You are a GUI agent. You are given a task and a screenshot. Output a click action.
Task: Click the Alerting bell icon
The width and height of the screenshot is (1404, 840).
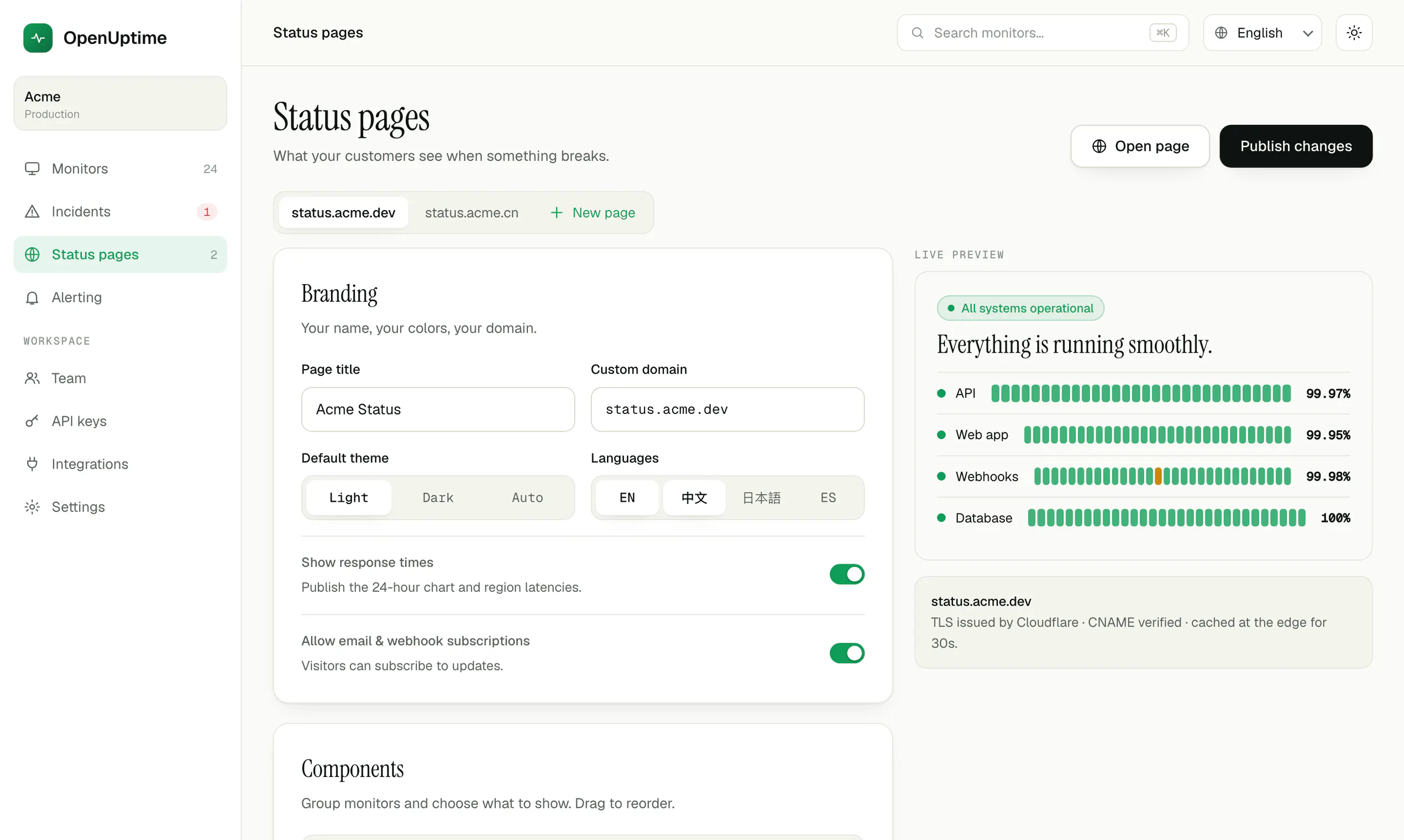(x=32, y=298)
